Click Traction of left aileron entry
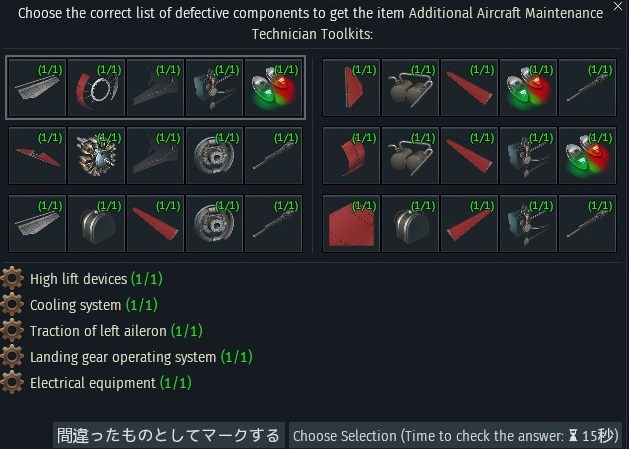This screenshot has width=629, height=449. [x=98, y=331]
